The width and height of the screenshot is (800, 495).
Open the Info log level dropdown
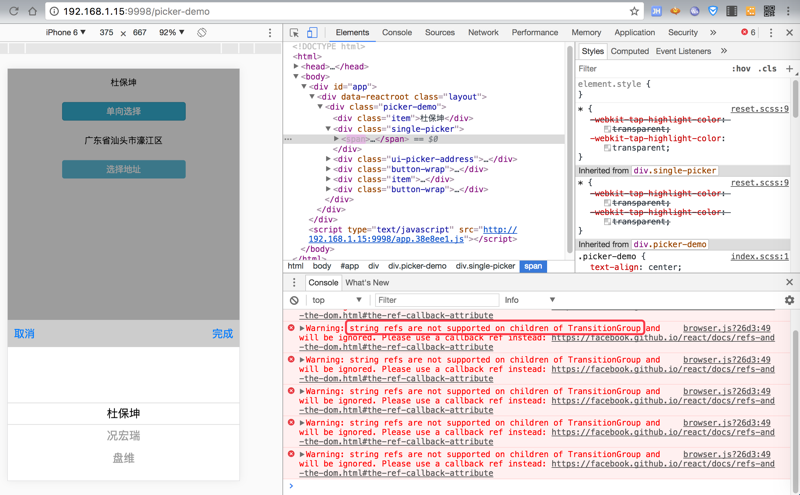point(529,300)
